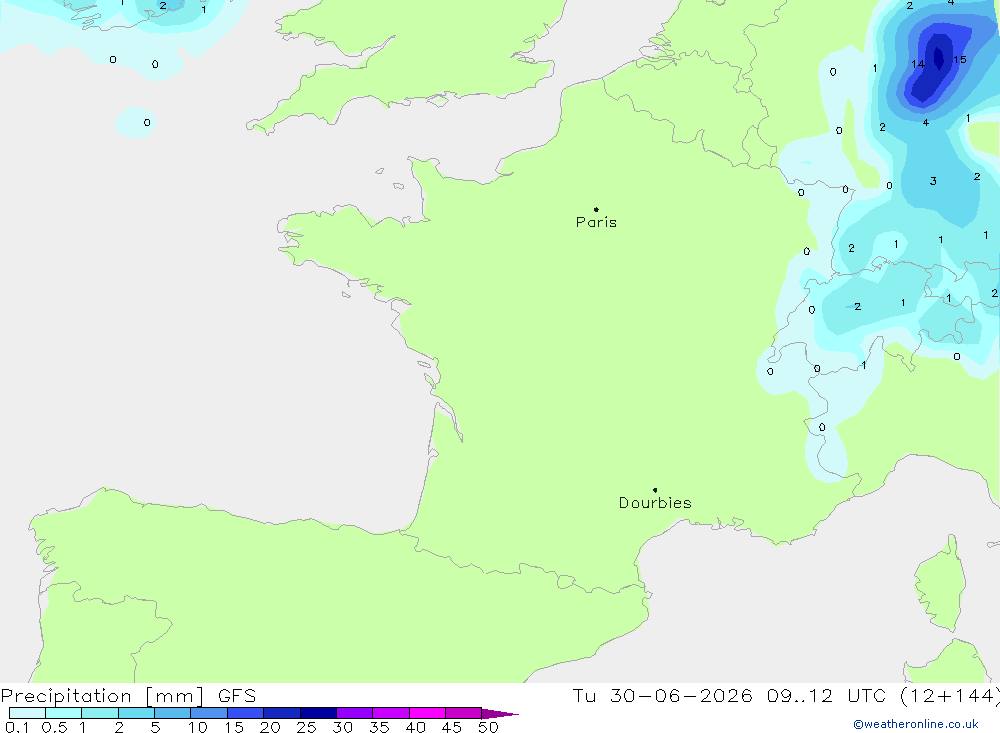Pick the 0.1–0.5 mm legend color swatch
The height and width of the screenshot is (733, 1000).
click(x=27, y=713)
